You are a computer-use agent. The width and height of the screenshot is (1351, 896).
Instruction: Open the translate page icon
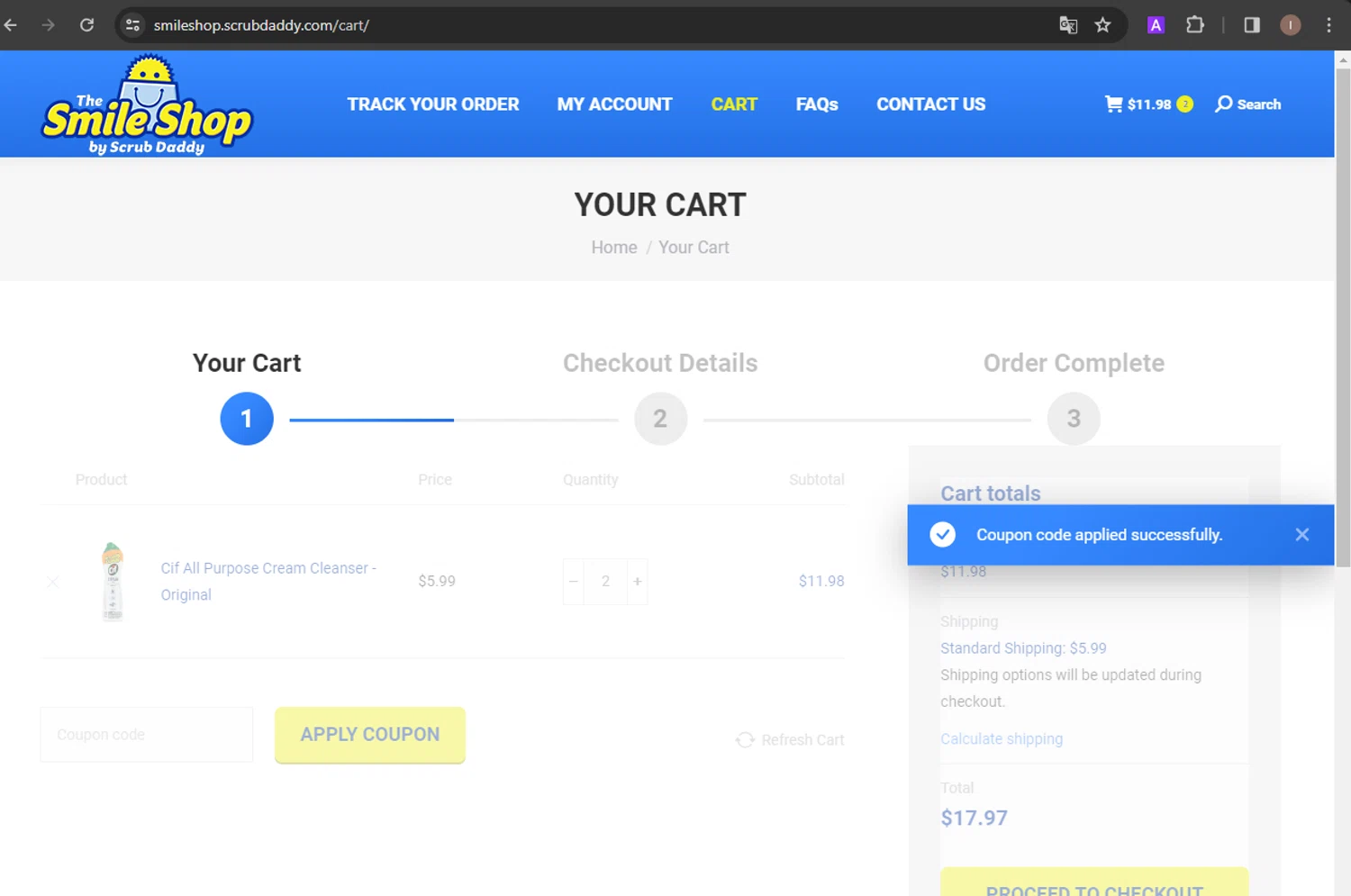[x=1068, y=25]
